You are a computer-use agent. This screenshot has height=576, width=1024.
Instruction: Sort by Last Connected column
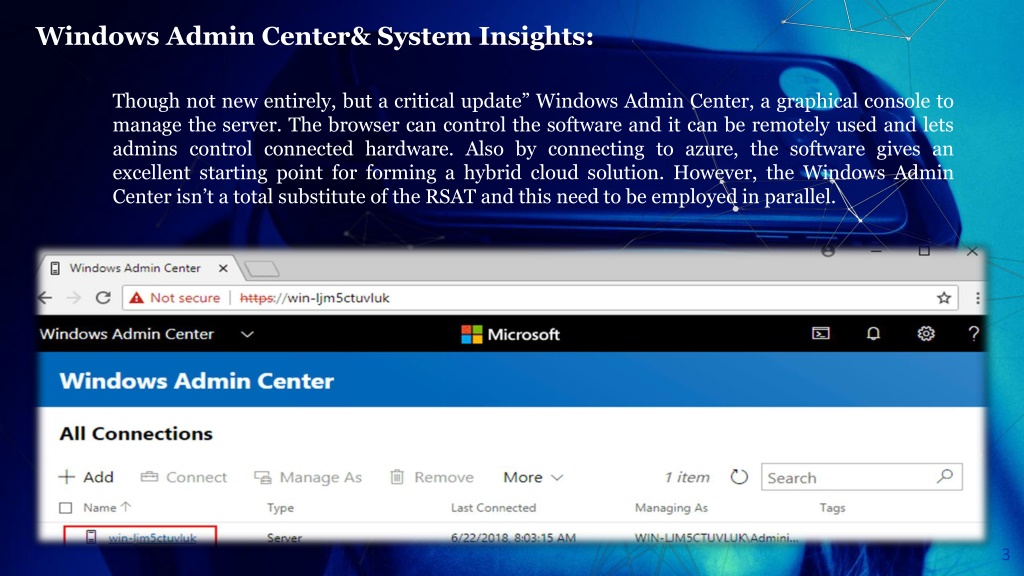[x=493, y=507]
